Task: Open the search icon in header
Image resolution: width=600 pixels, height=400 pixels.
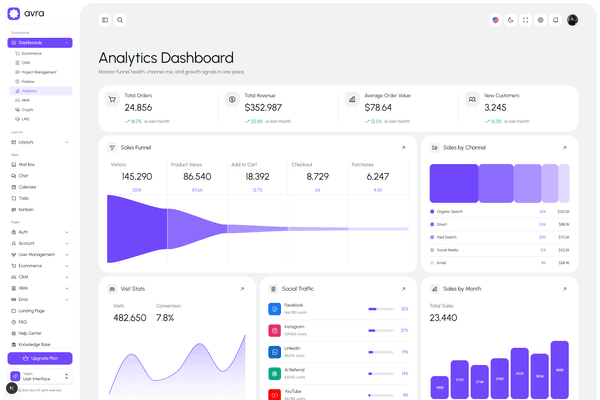Action: [x=120, y=20]
